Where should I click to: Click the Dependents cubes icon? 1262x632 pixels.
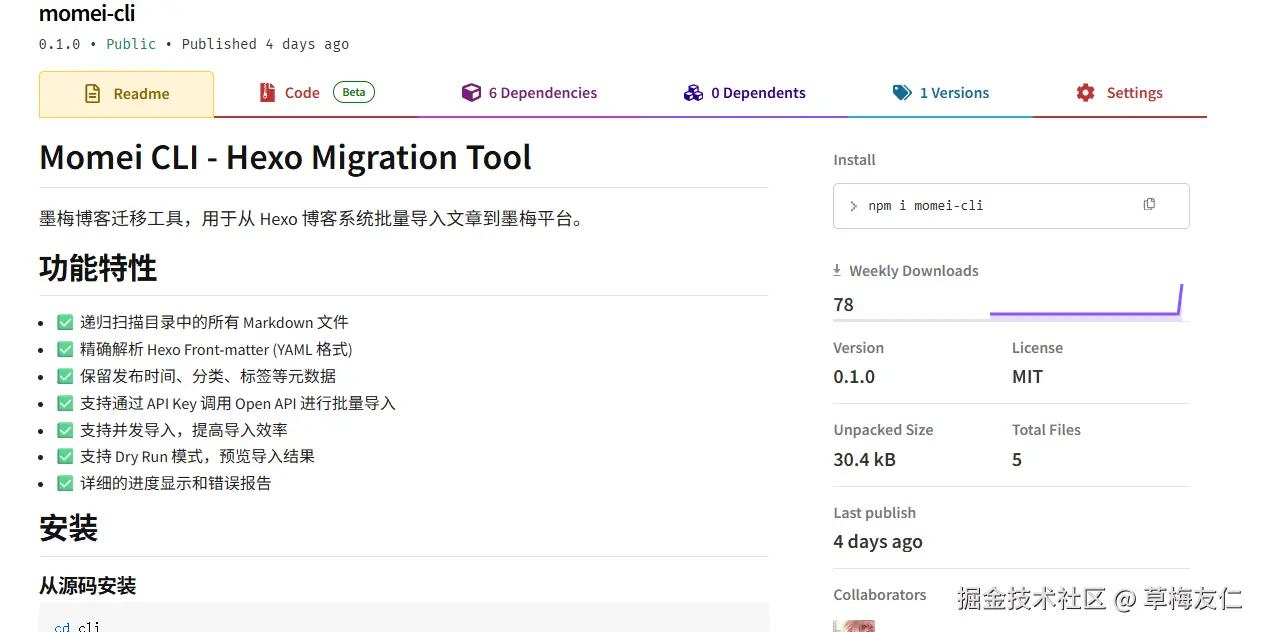(x=693, y=93)
